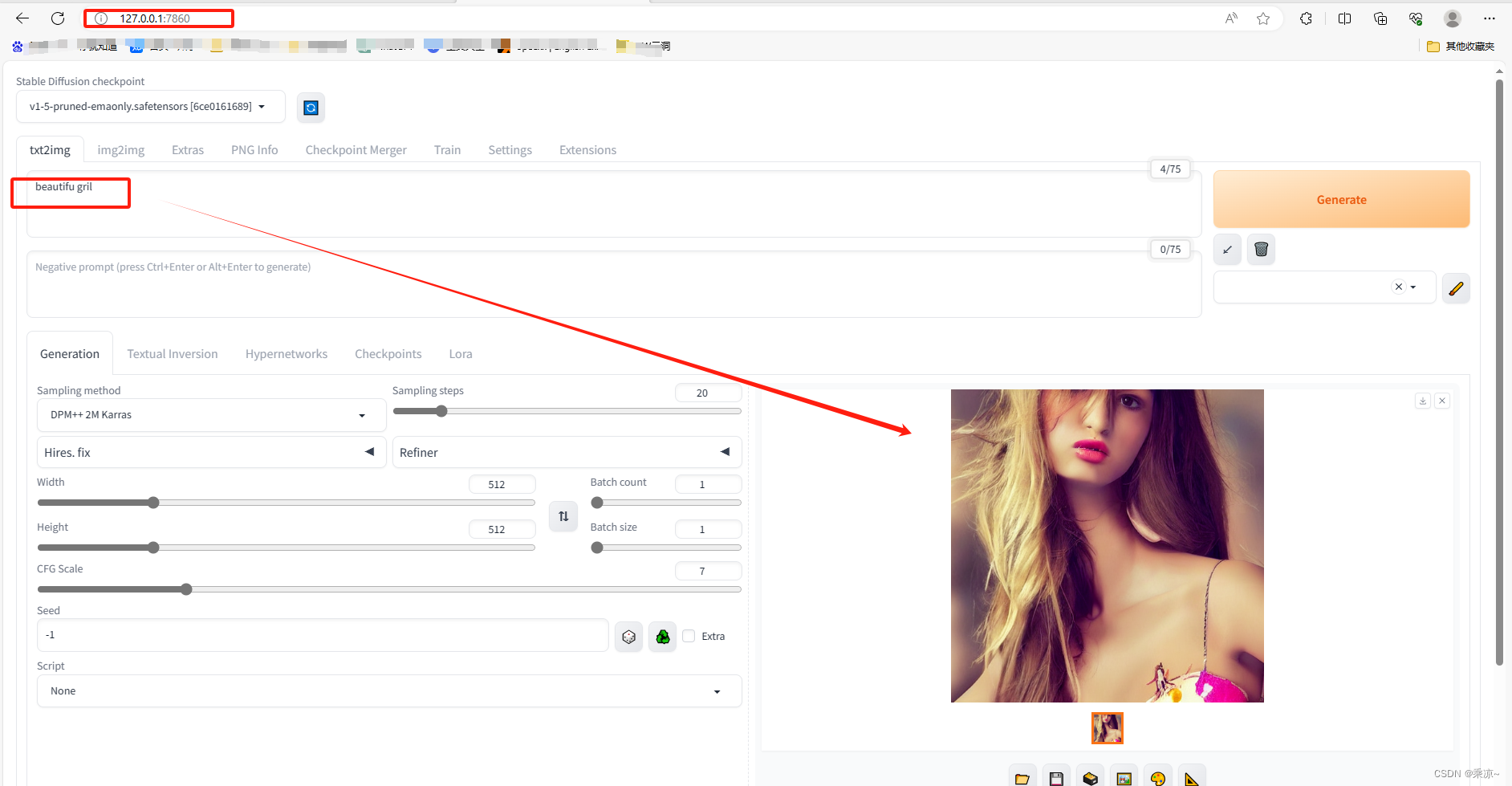Select the Generation tab
Viewport: 1512px width, 786px height.
pos(70,354)
